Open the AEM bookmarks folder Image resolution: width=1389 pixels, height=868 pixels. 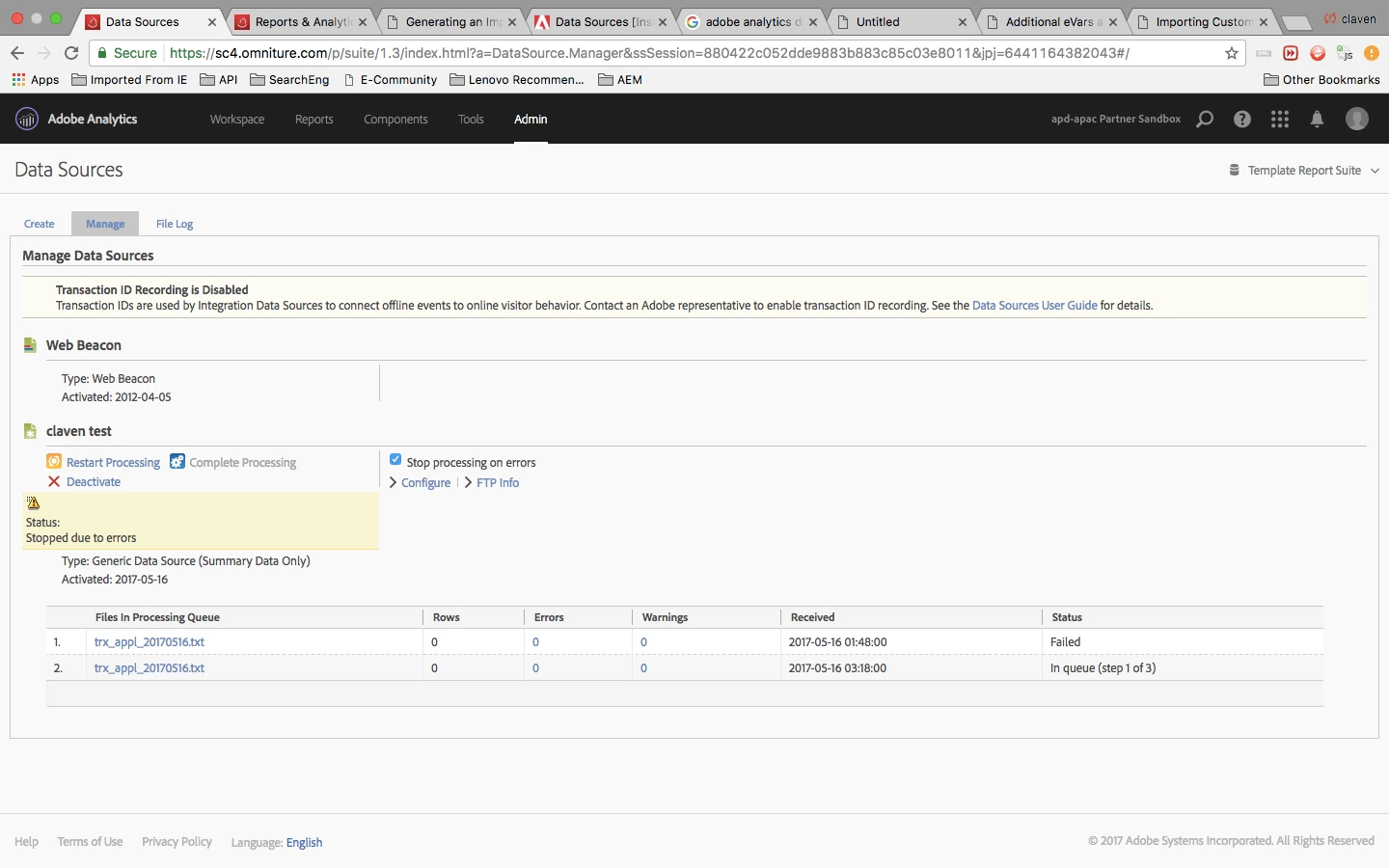coord(620,80)
